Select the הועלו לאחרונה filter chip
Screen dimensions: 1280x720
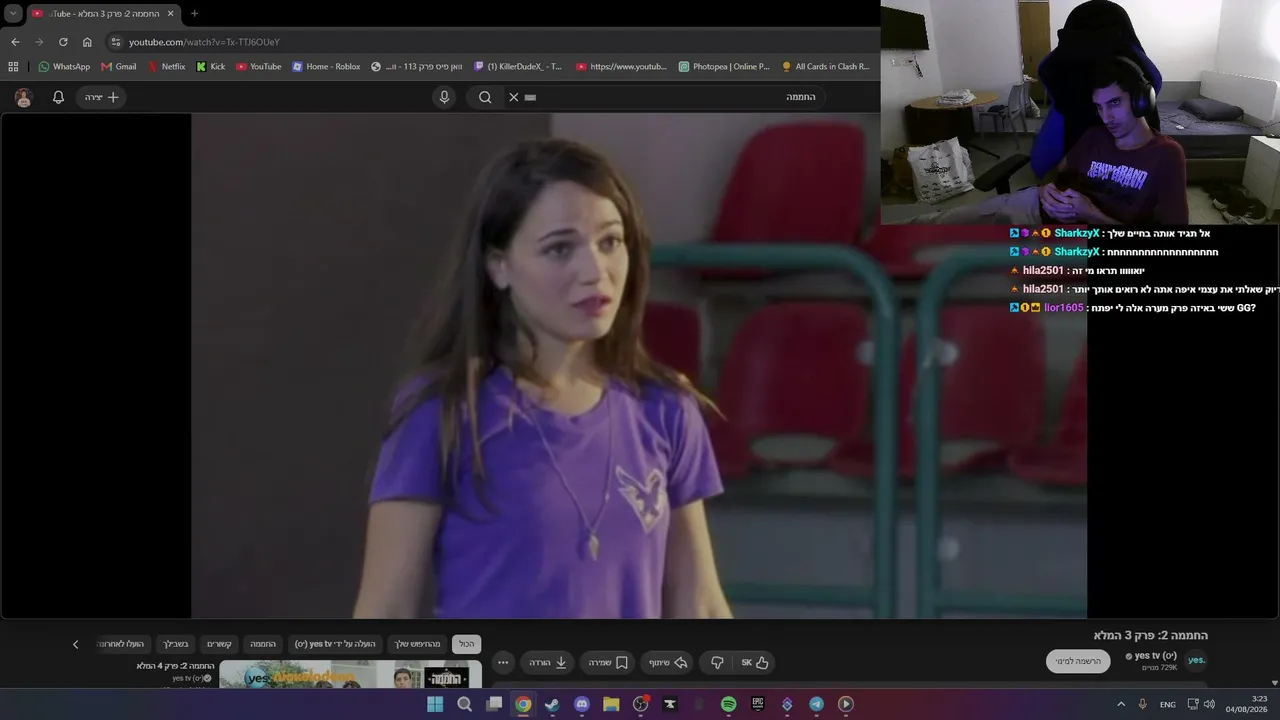pyautogui.click(x=123, y=644)
